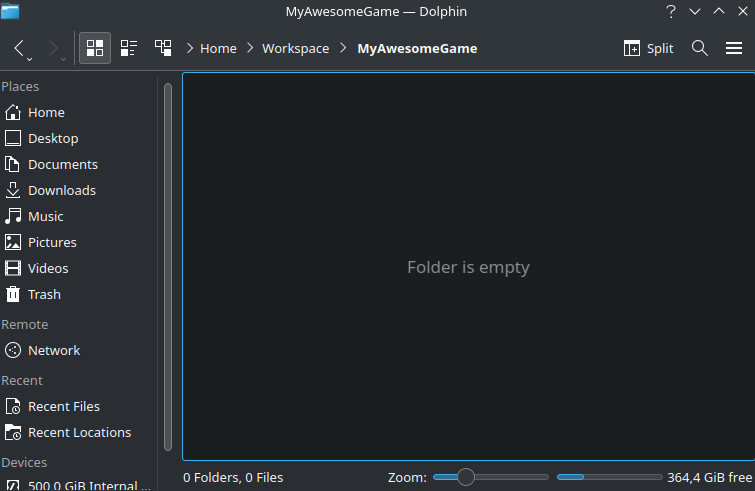Open Pictures in Places panel
Viewport: 755px width, 491px height.
[x=79, y=242]
